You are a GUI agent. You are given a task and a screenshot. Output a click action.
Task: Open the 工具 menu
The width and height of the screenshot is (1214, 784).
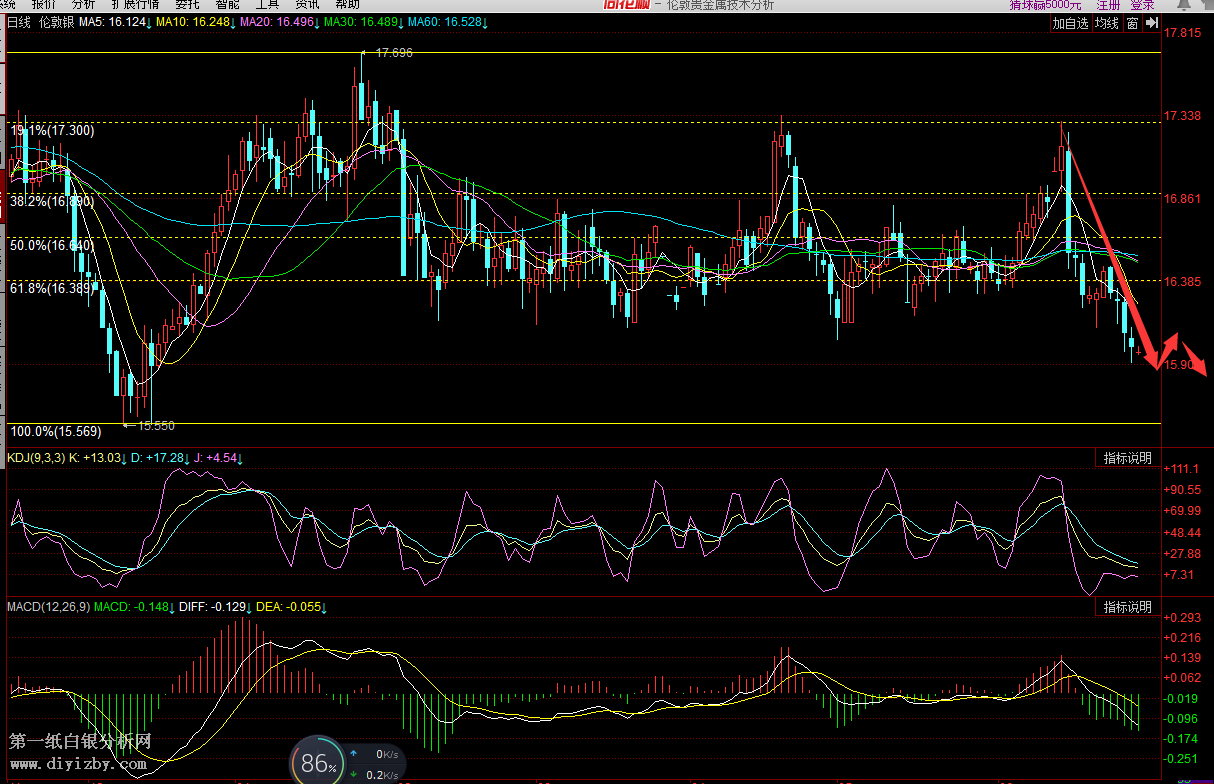(x=267, y=4)
